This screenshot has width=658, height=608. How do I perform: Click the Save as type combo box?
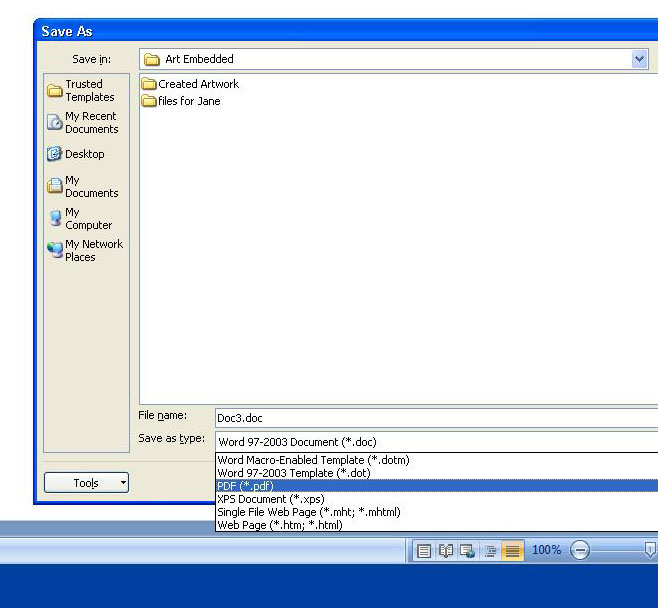click(436, 442)
